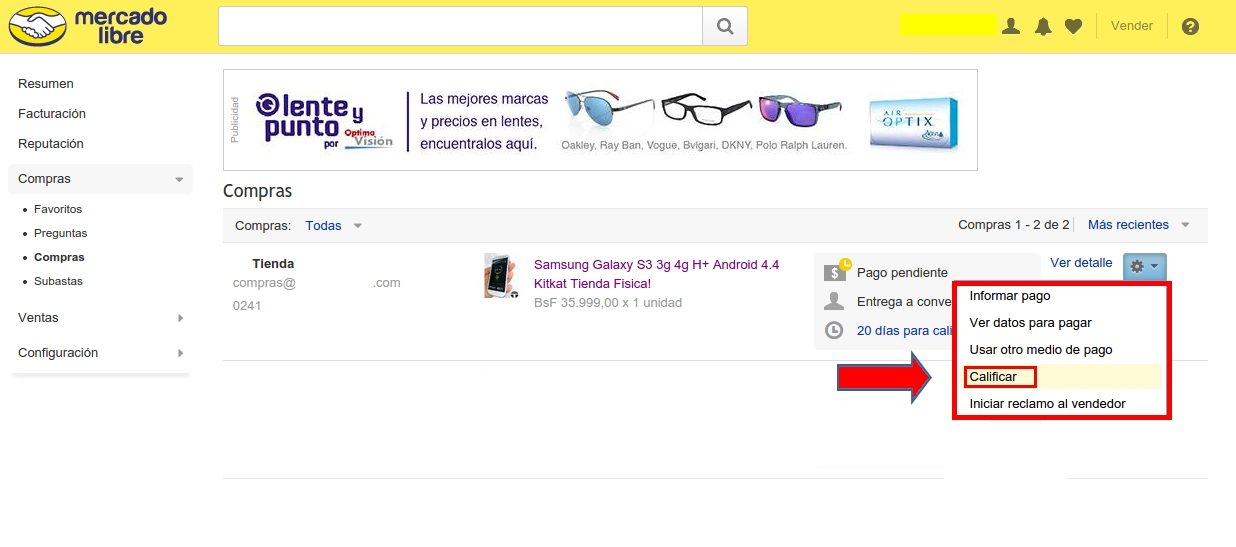Click the '20 días para calificar' link
The height and width of the screenshot is (547, 1236).
pos(904,331)
